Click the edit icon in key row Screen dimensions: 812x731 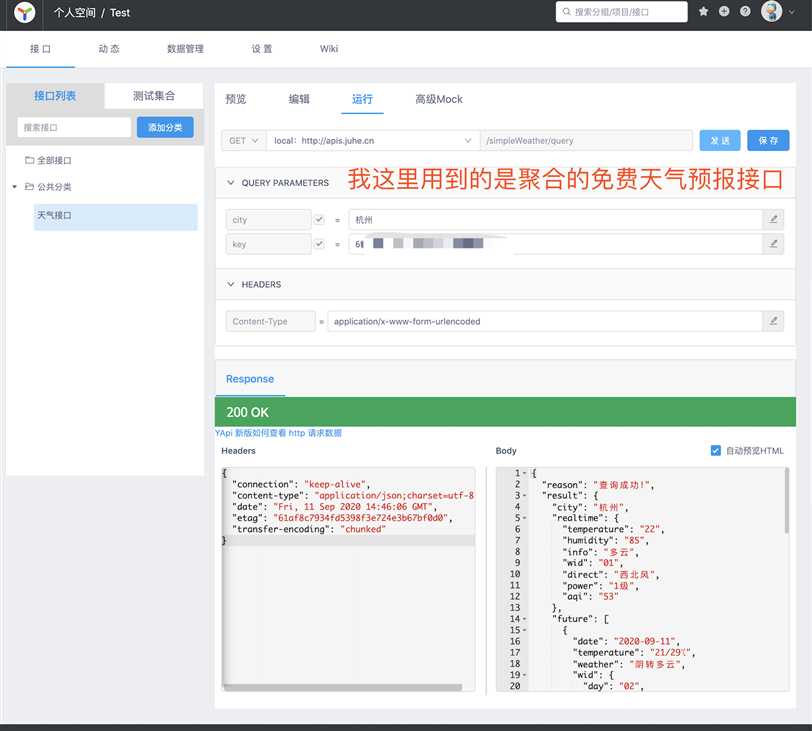click(x=773, y=244)
